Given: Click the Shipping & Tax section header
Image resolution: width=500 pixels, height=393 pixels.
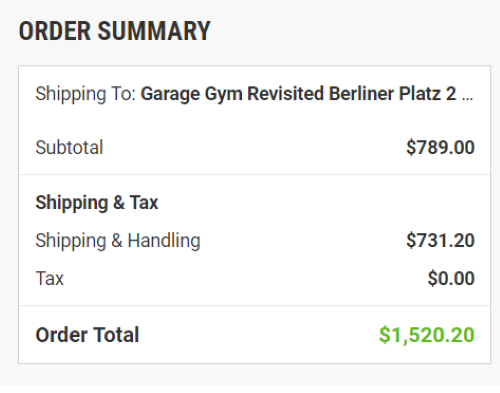Looking at the screenshot, I should 97,203.
